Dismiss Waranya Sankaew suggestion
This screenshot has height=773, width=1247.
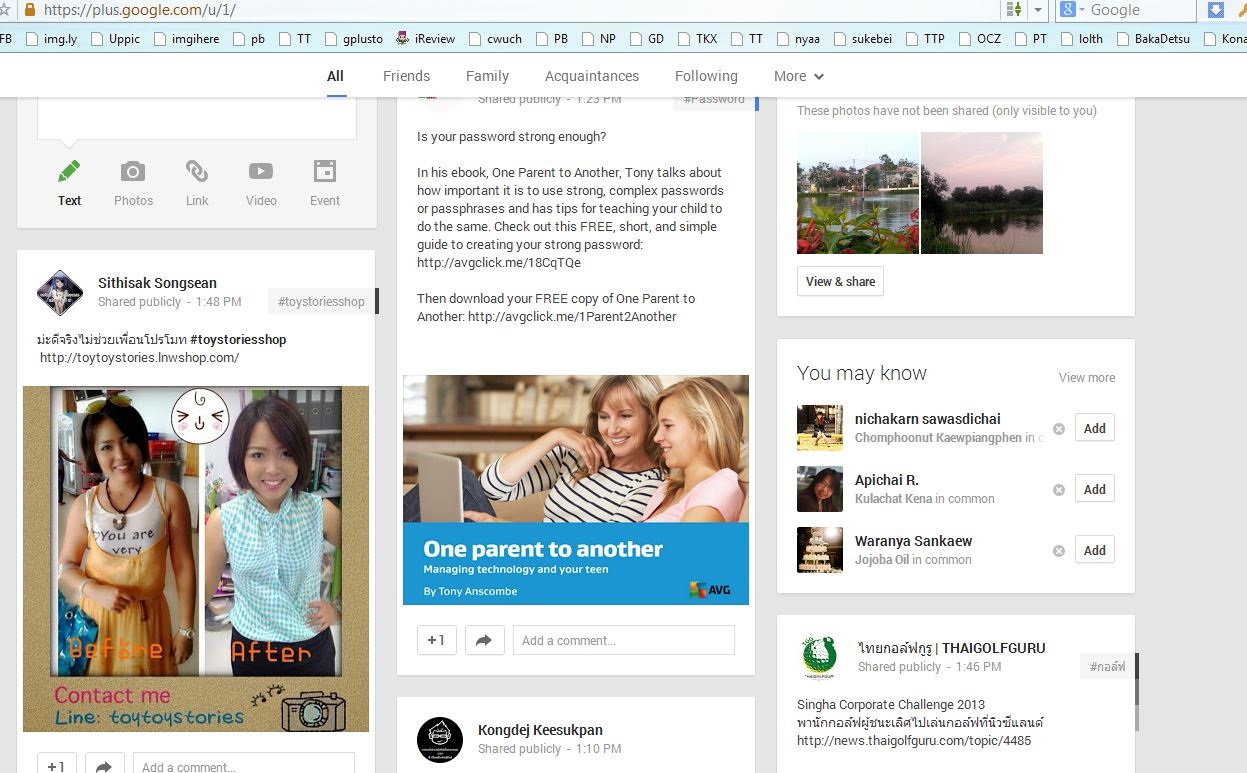tap(1059, 550)
